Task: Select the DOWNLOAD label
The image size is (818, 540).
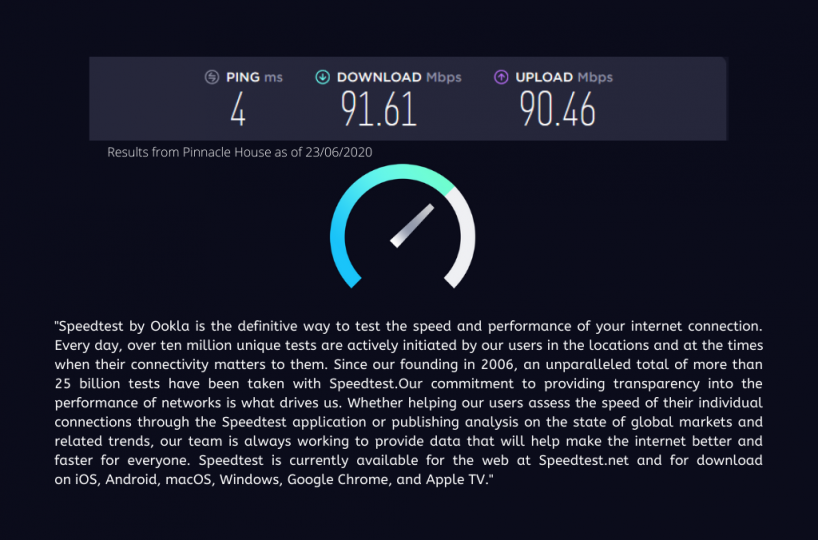Action: [379, 77]
